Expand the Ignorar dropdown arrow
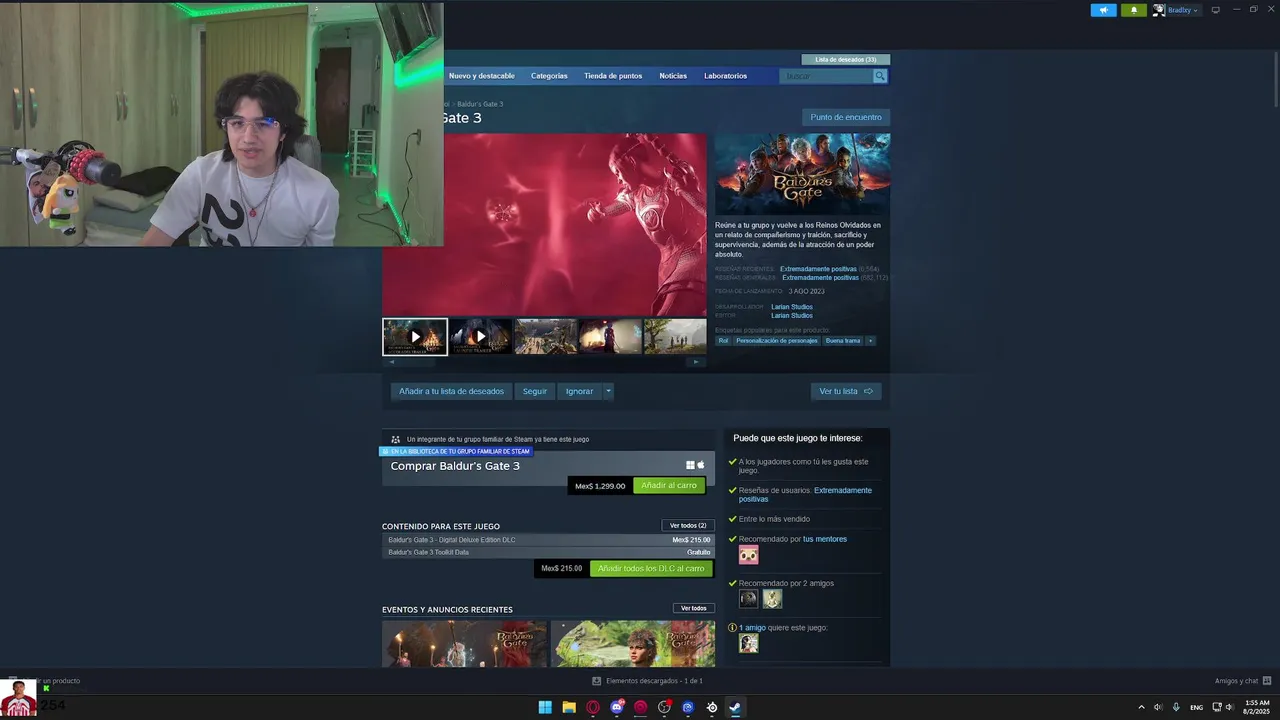The width and height of the screenshot is (1280, 720). tap(608, 391)
